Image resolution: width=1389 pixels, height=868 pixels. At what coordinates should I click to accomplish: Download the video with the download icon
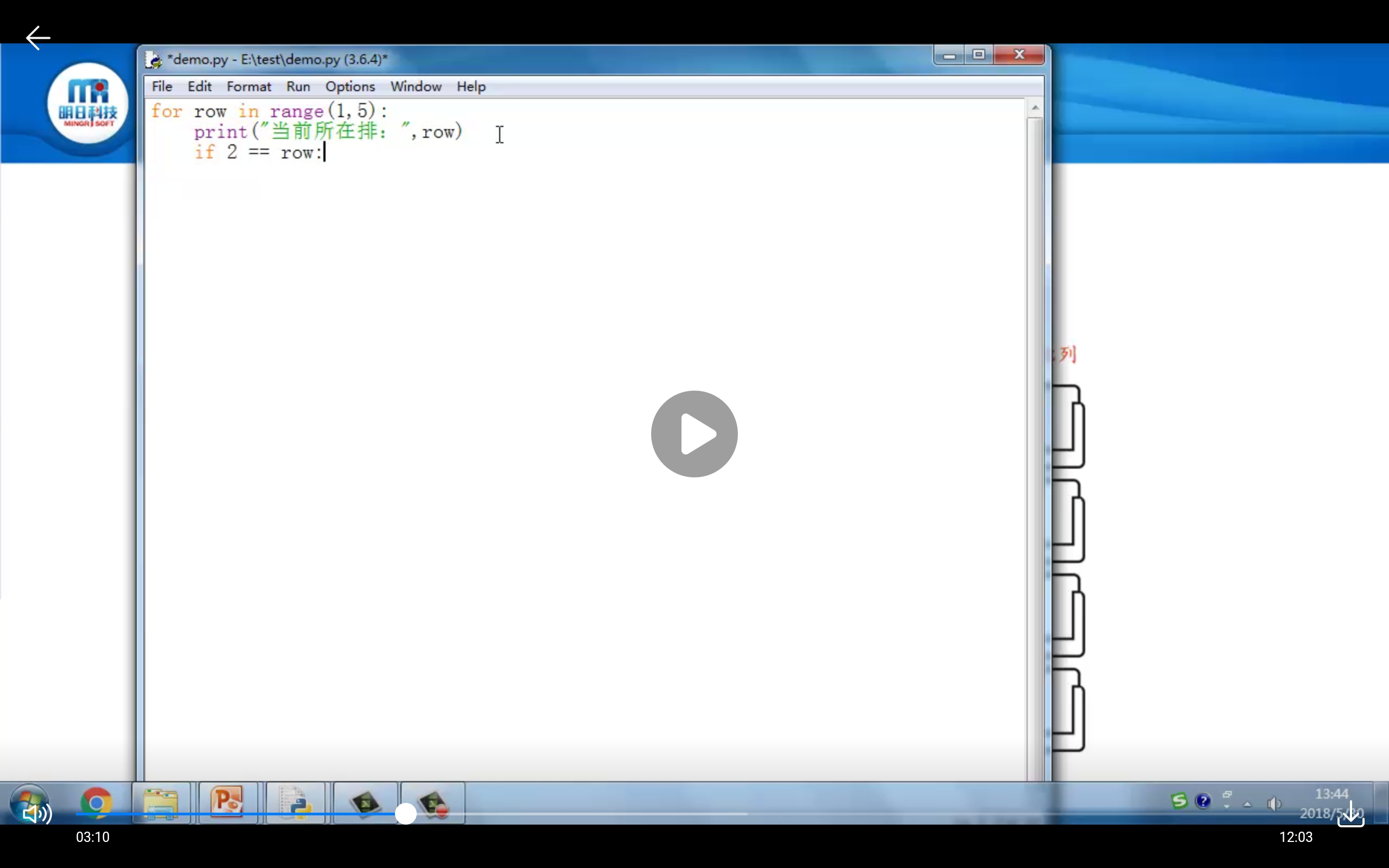click(1350, 814)
